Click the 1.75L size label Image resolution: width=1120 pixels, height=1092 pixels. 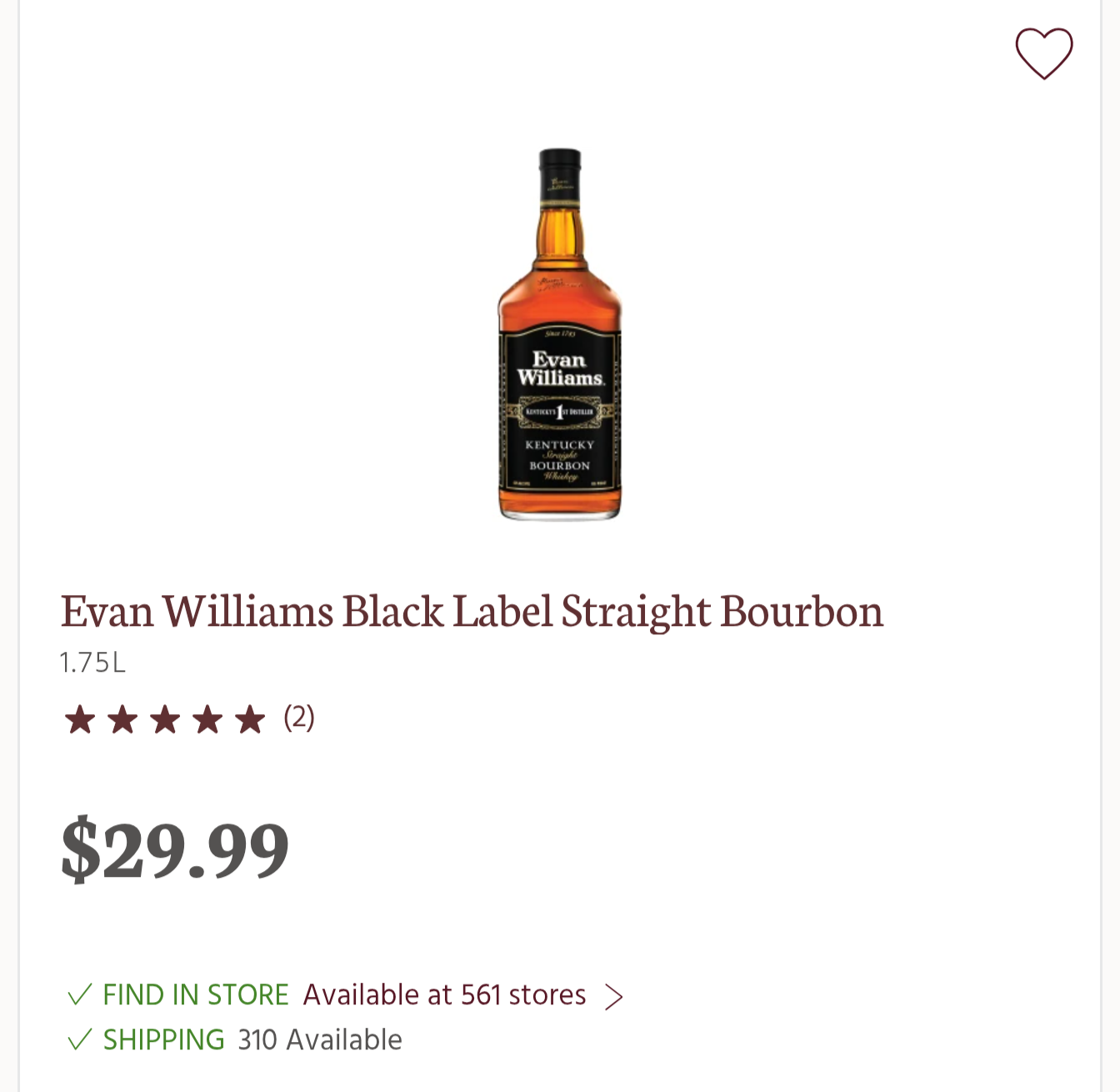(x=92, y=663)
